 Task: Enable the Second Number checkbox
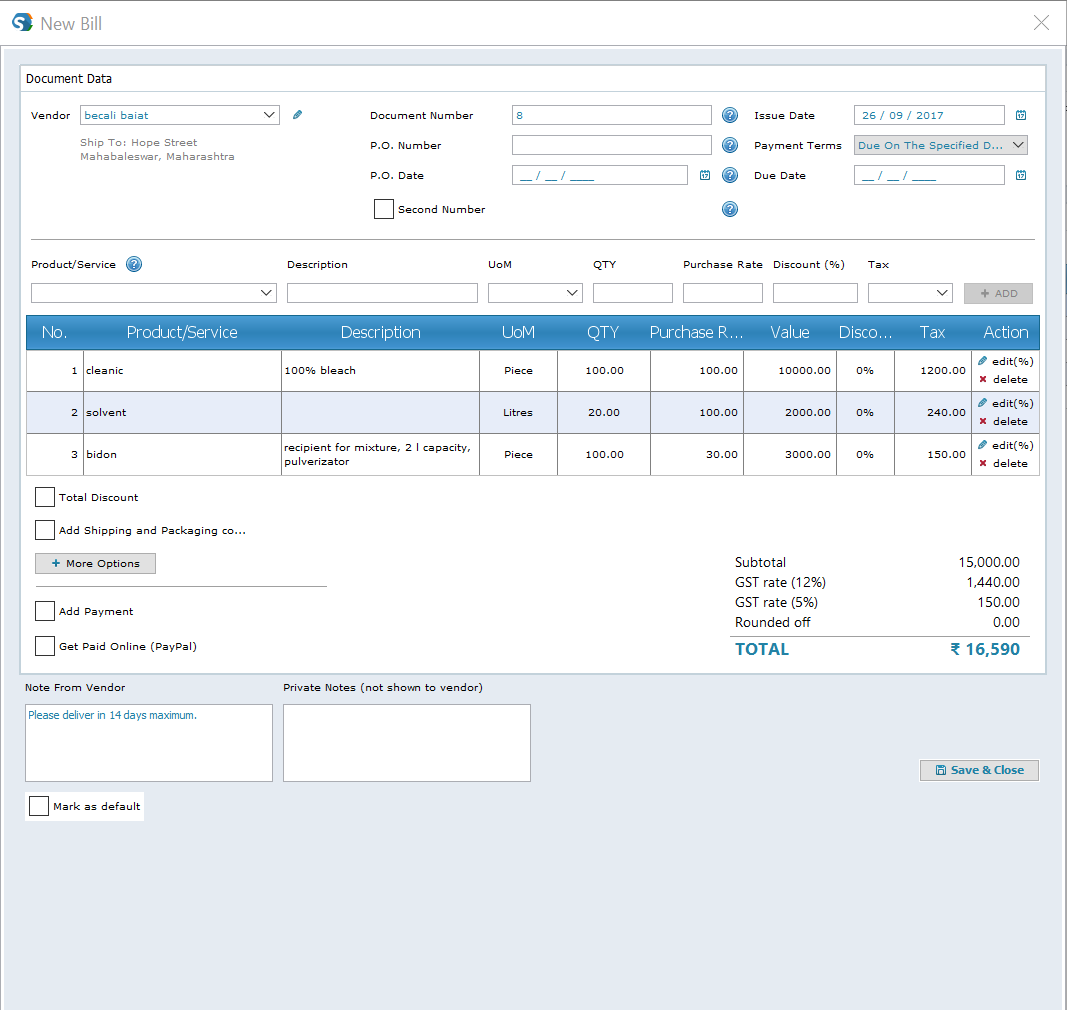(383, 209)
